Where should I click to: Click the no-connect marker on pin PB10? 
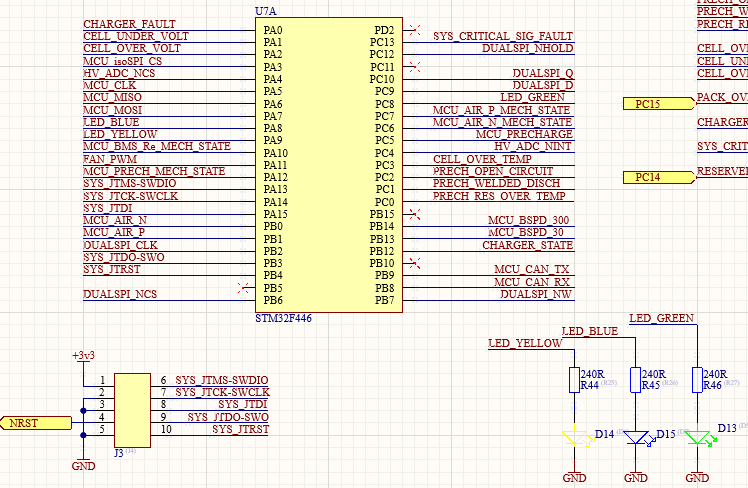[415, 263]
